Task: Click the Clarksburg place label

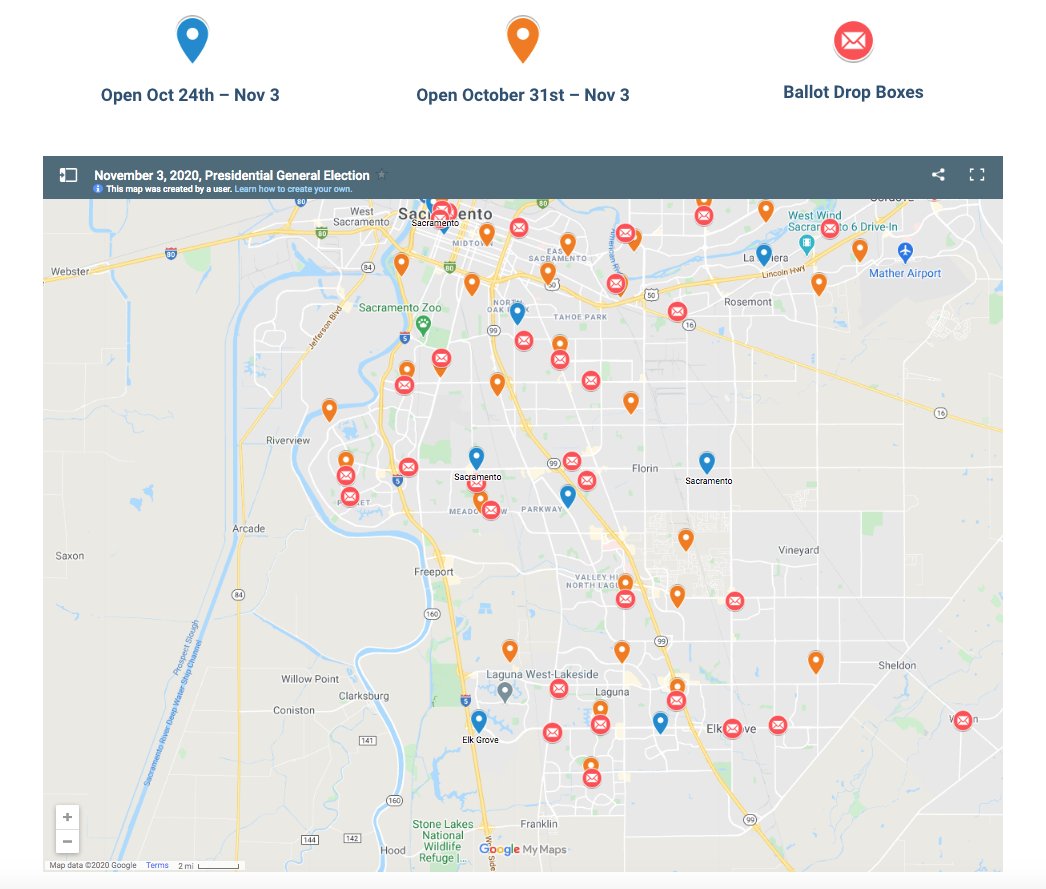Action: tap(364, 696)
